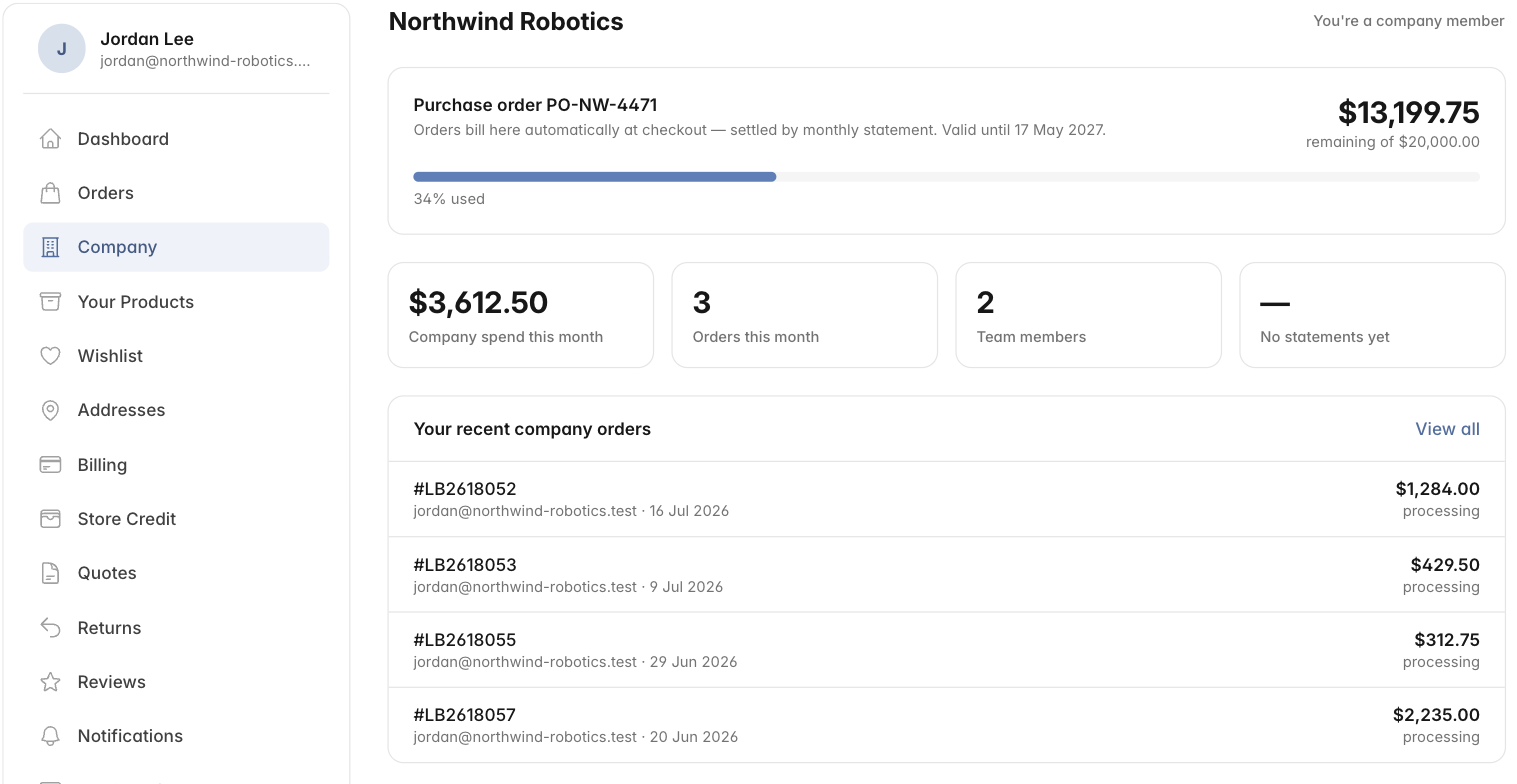
Task: Click View all recent company orders
Action: (1447, 429)
